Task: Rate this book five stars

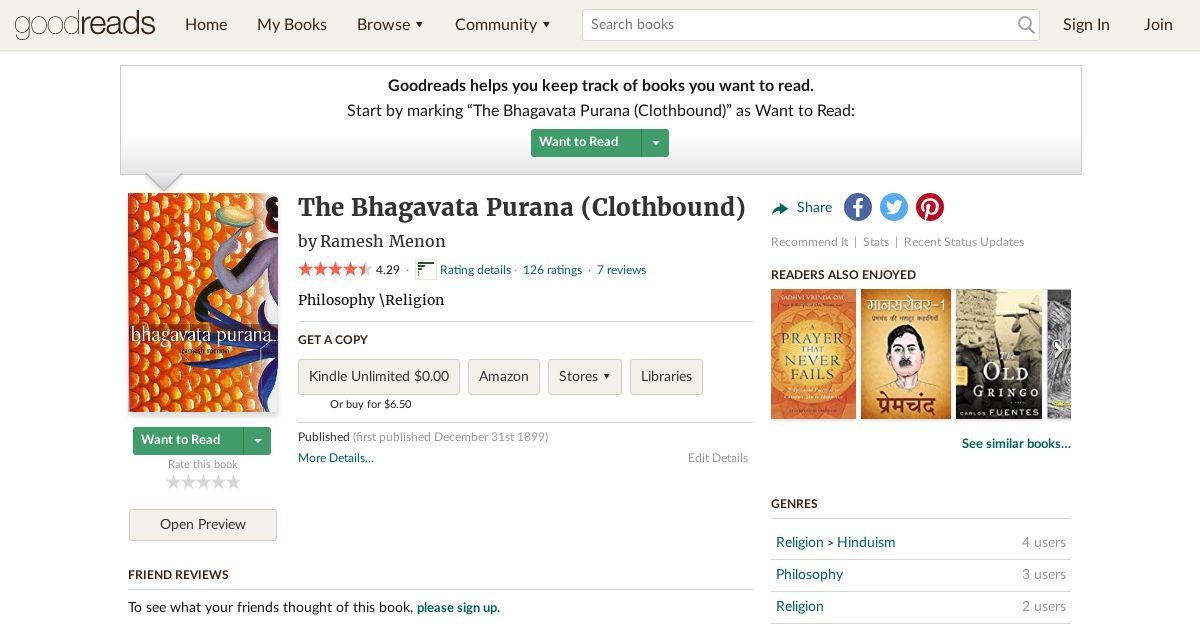Action: click(234, 482)
